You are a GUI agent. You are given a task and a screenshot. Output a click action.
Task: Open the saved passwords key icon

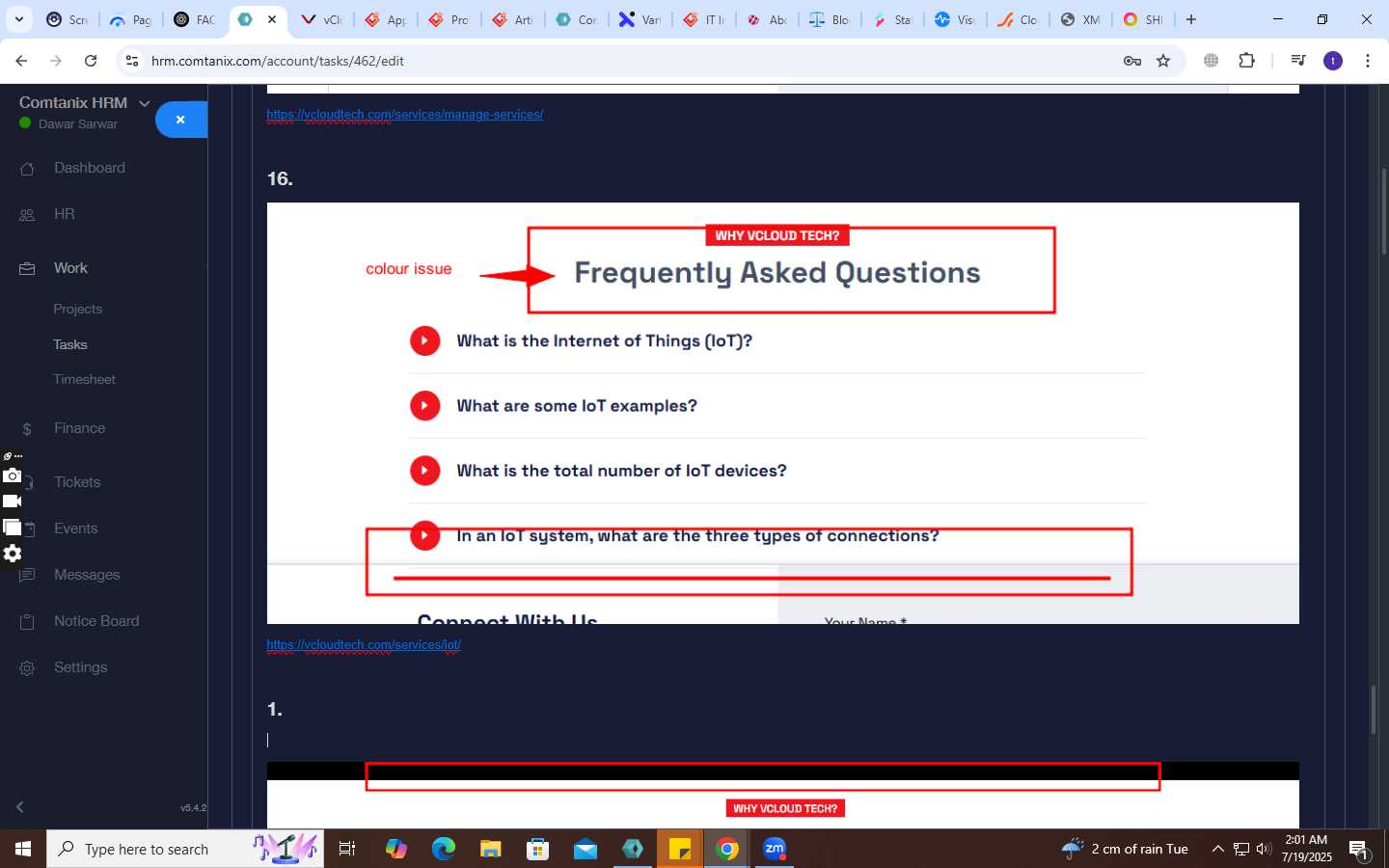[x=1132, y=61]
